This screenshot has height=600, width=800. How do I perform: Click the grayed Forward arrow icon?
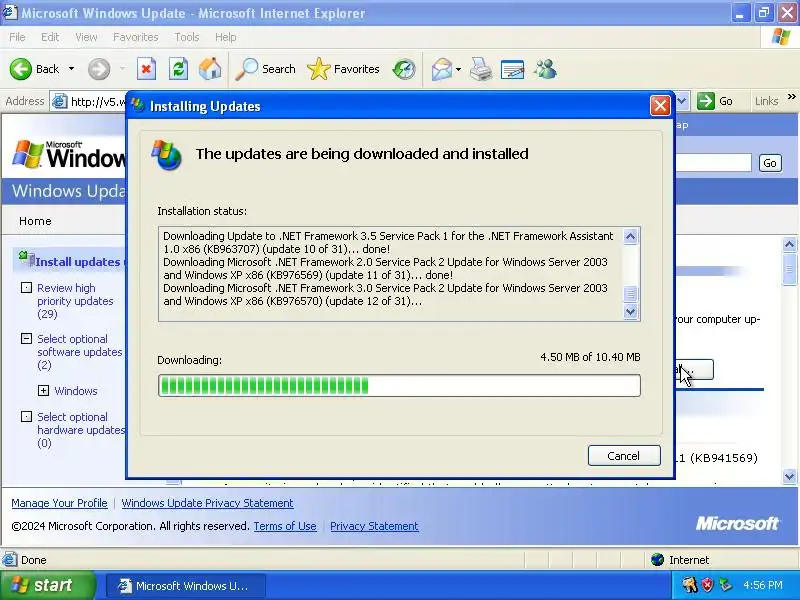tap(99, 69)
